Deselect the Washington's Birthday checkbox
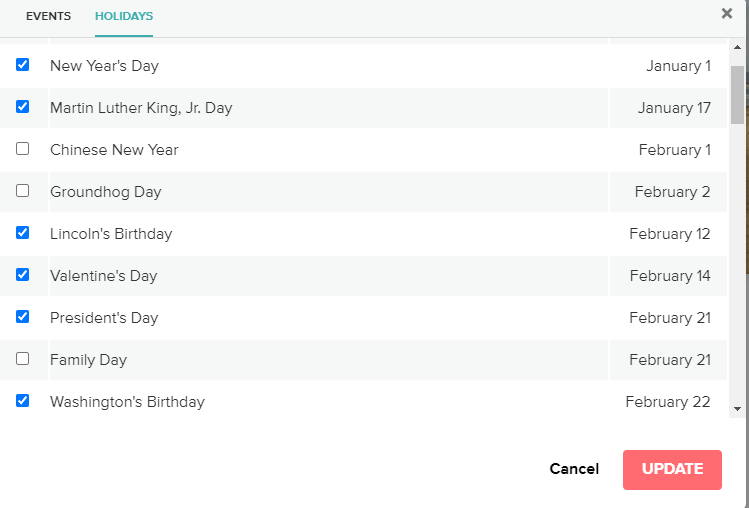 coord(22,400)
